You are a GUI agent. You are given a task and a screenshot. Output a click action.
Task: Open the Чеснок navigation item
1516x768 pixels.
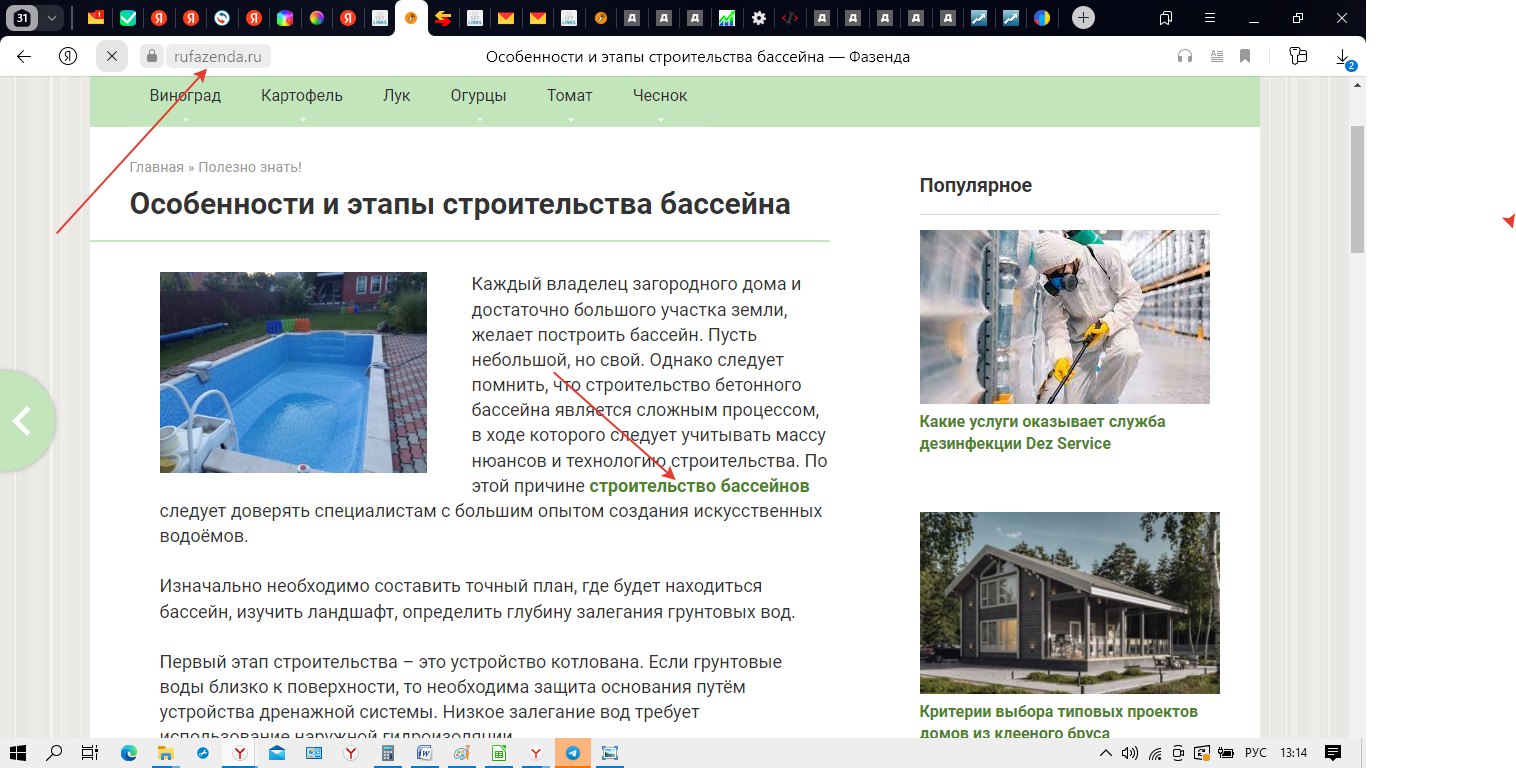click(x=659, y=96)
